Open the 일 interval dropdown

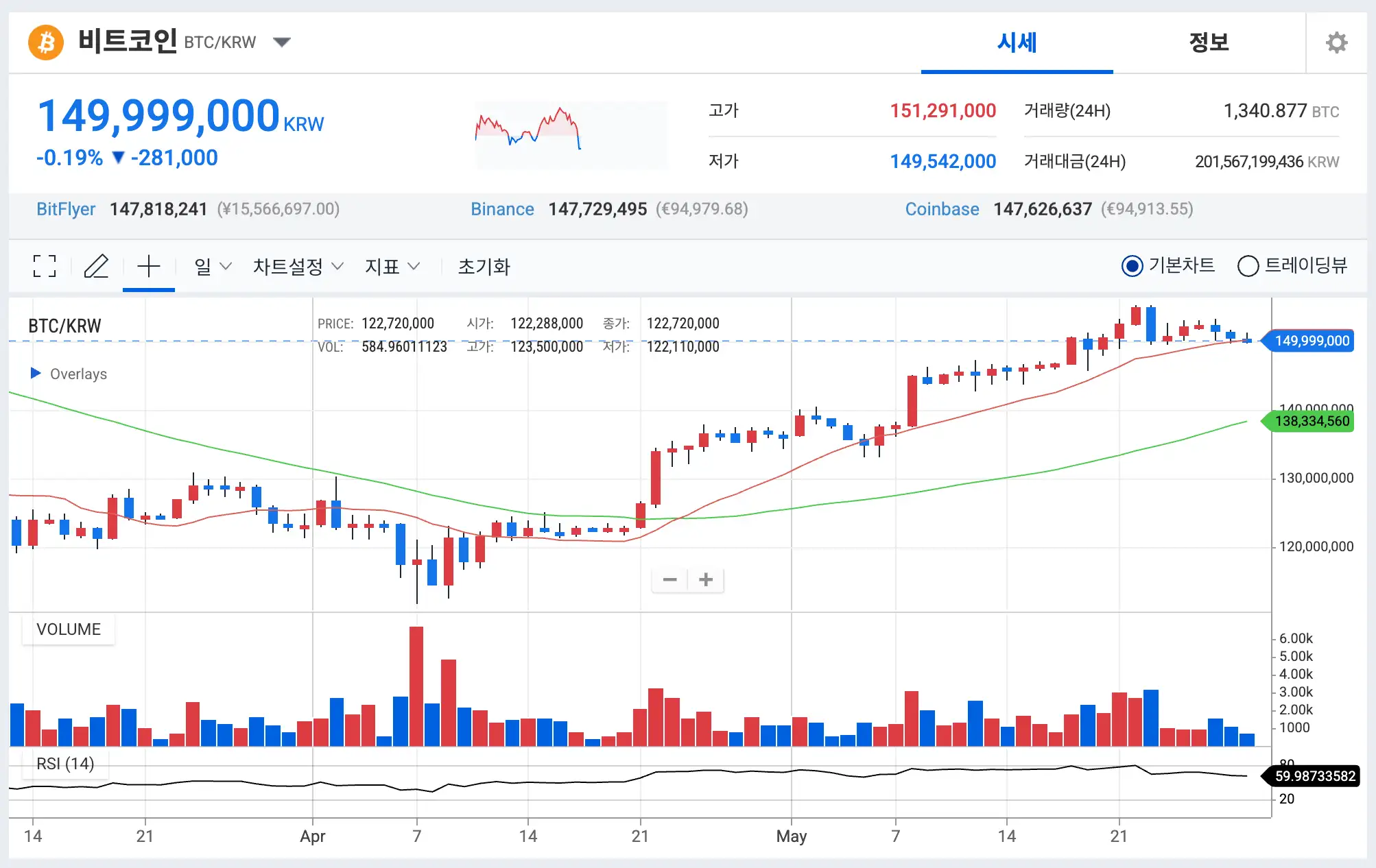click(x=213, y=266)
